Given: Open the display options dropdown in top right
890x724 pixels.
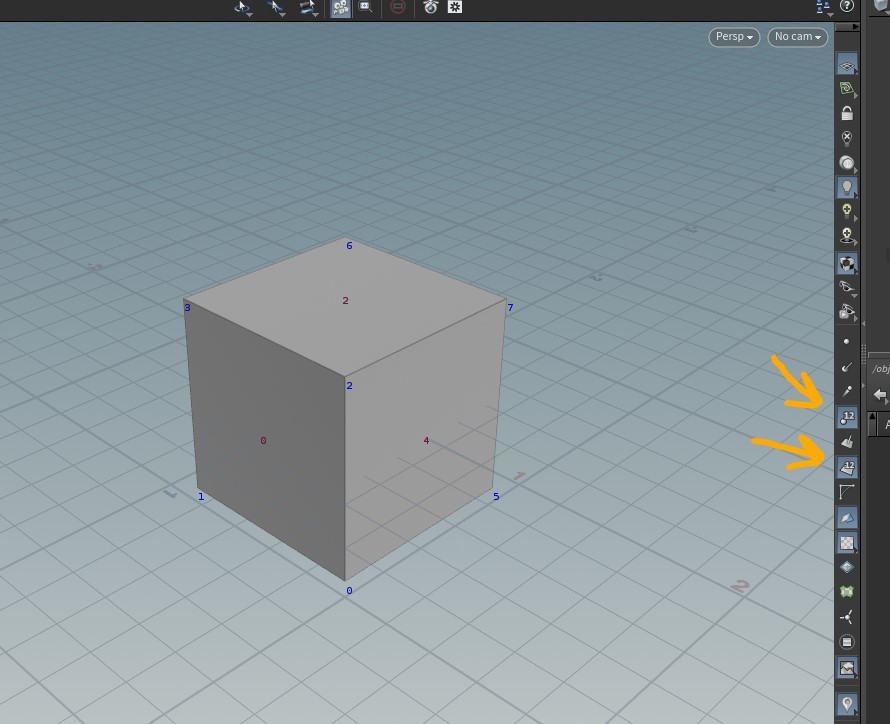Looking at the screenshot, I should point(824,7).
